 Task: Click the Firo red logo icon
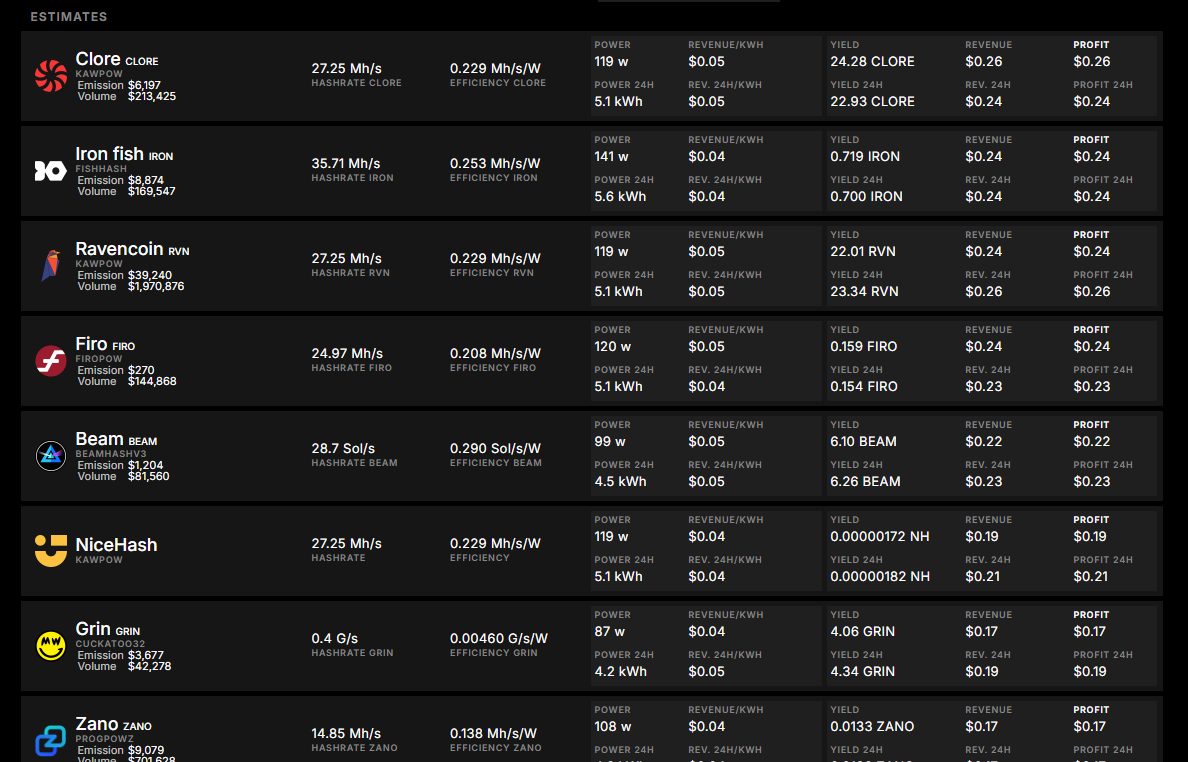pos(50,361)
